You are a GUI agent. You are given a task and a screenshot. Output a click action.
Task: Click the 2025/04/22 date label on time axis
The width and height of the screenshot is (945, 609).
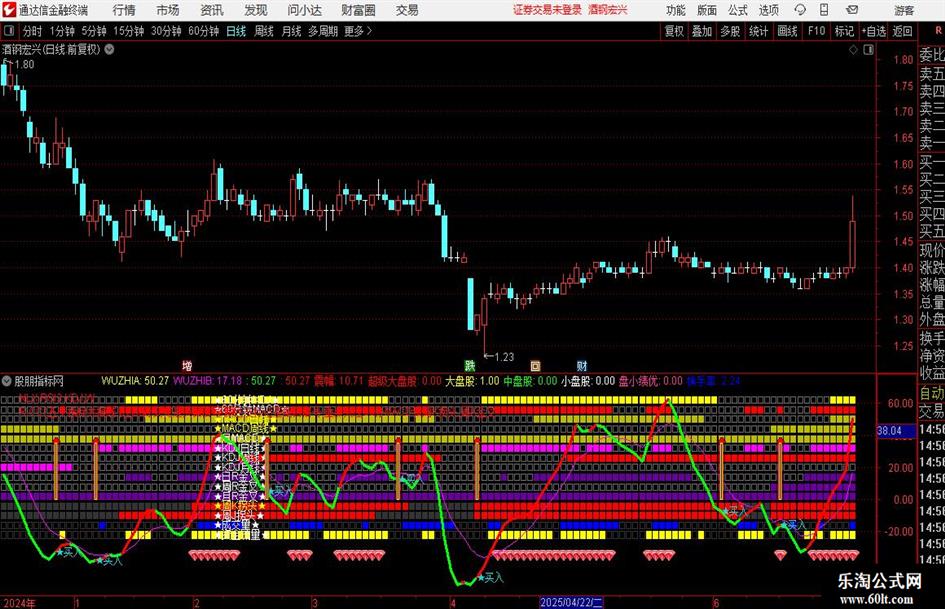coord(571,602)
